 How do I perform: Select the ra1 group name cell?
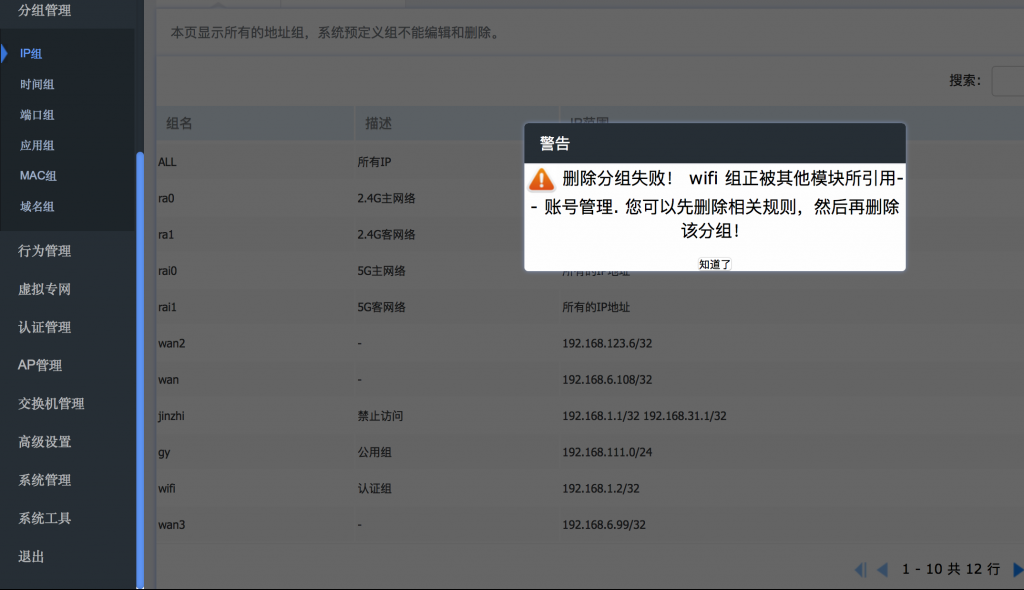coord(166,235)
